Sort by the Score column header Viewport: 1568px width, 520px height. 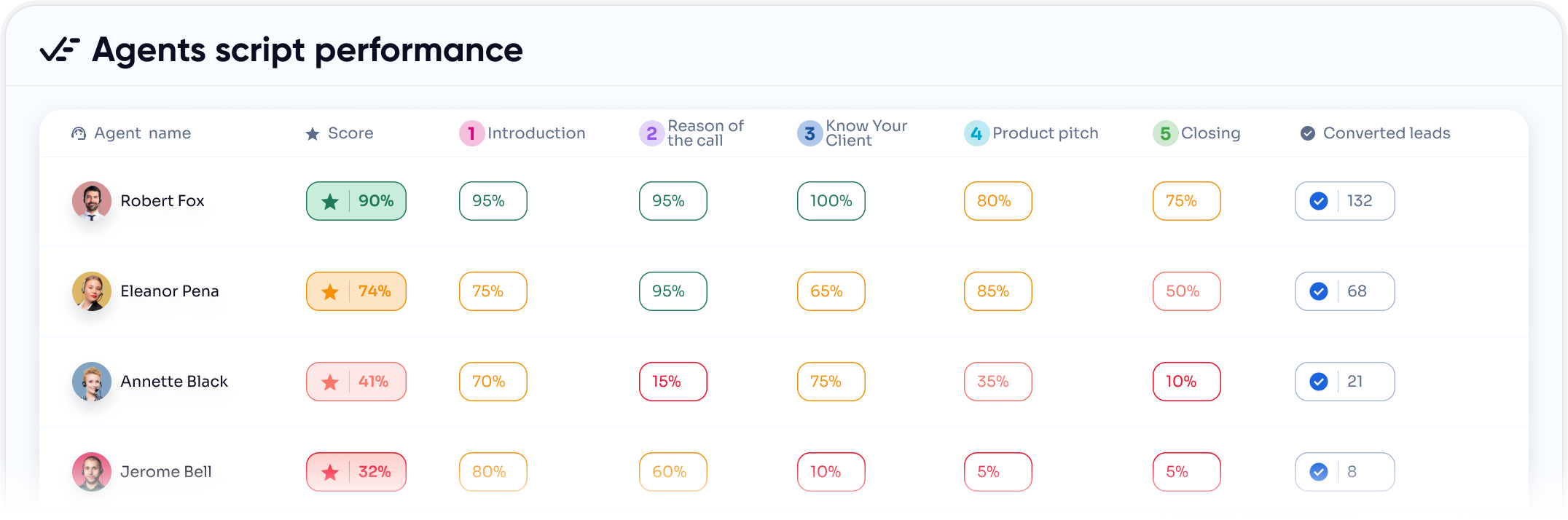[350, 133]
